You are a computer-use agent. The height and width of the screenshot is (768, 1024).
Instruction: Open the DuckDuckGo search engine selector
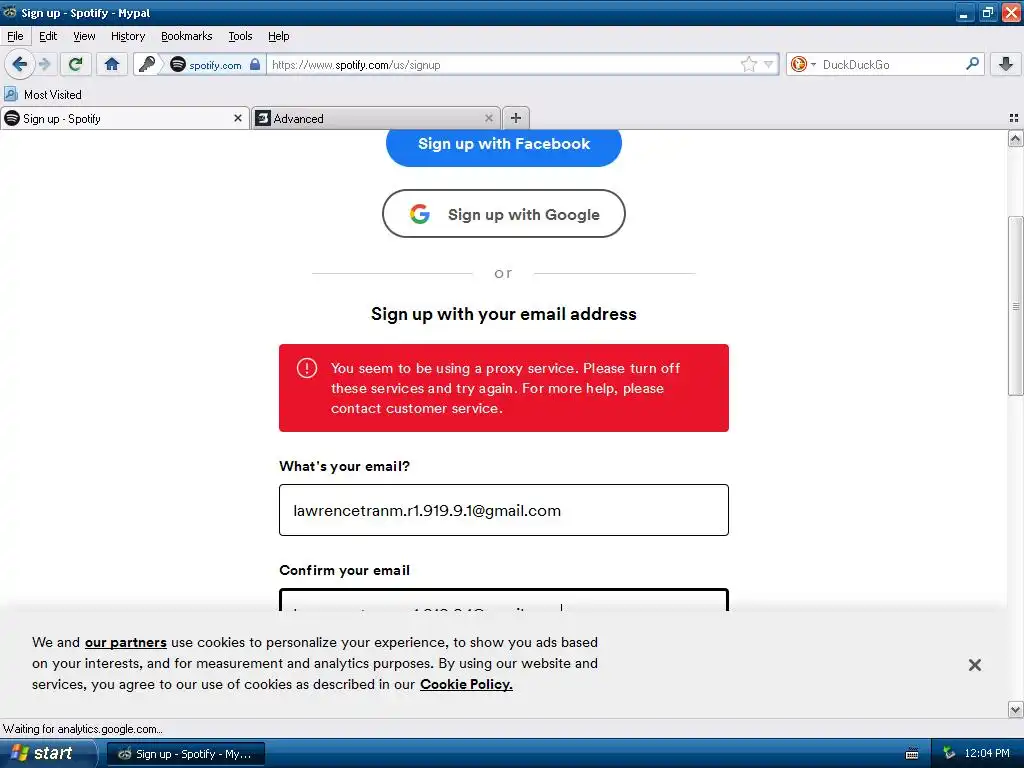[x=803, y=64]
